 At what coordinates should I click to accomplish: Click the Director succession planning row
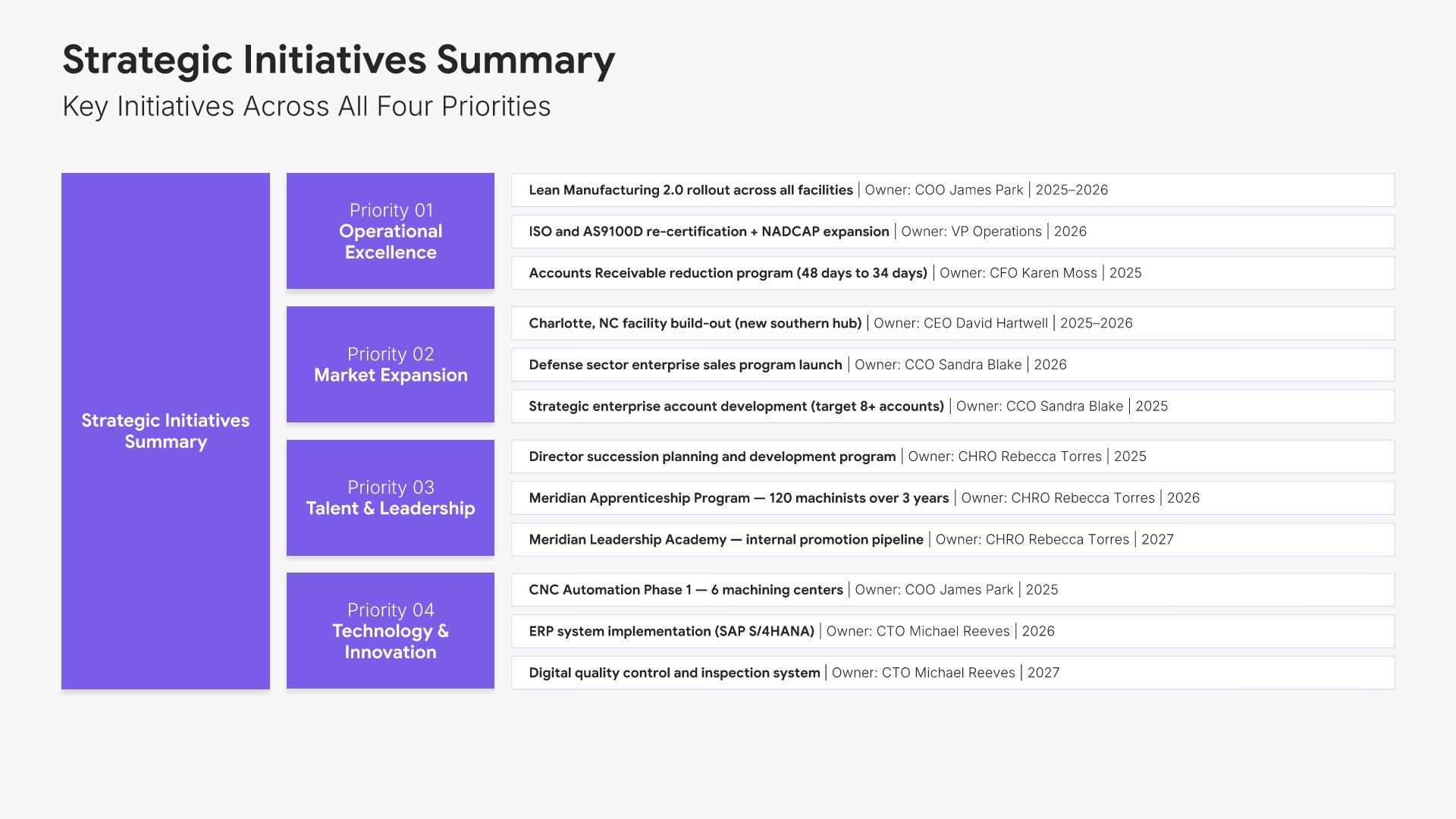(952, 457)
